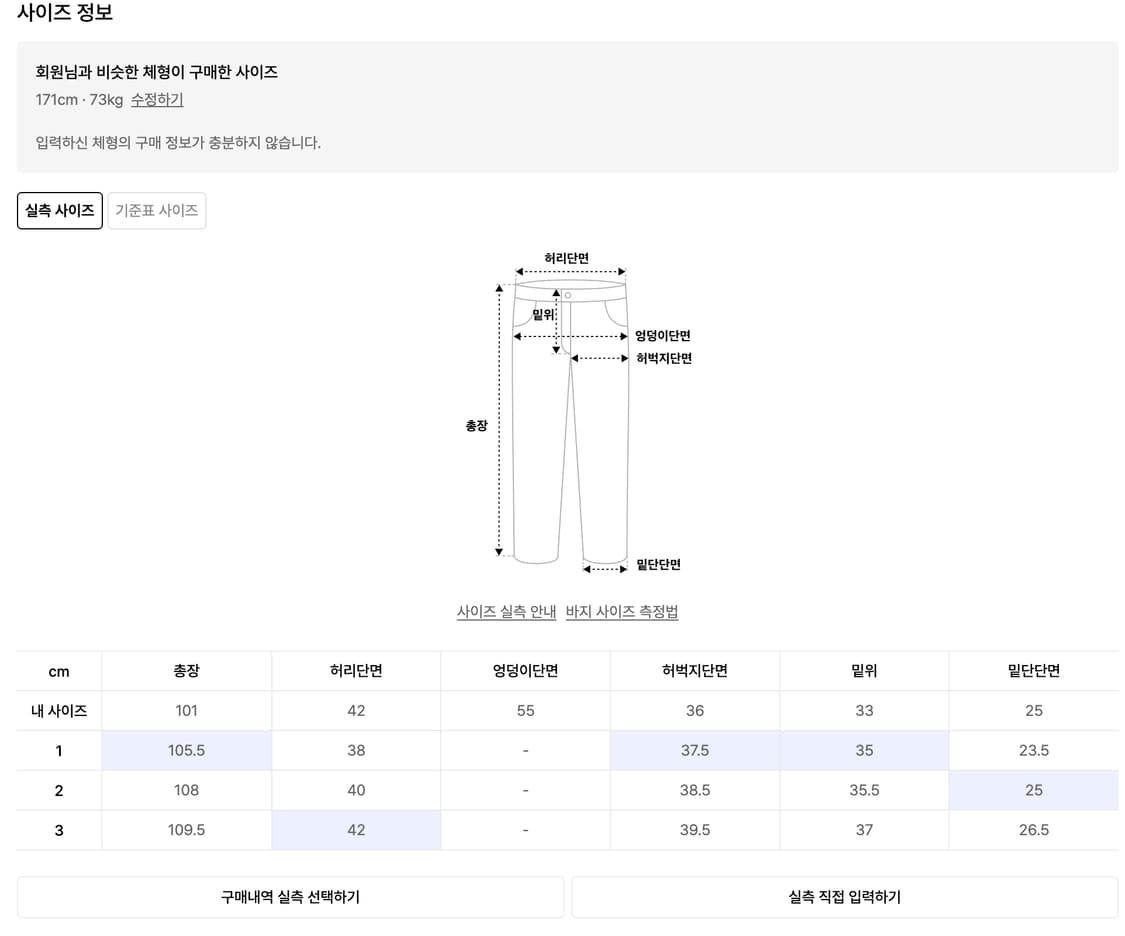The image size is (1125, 936).
Task: Click the 밑단단면 column header
Action: [x=1034, y=671]
